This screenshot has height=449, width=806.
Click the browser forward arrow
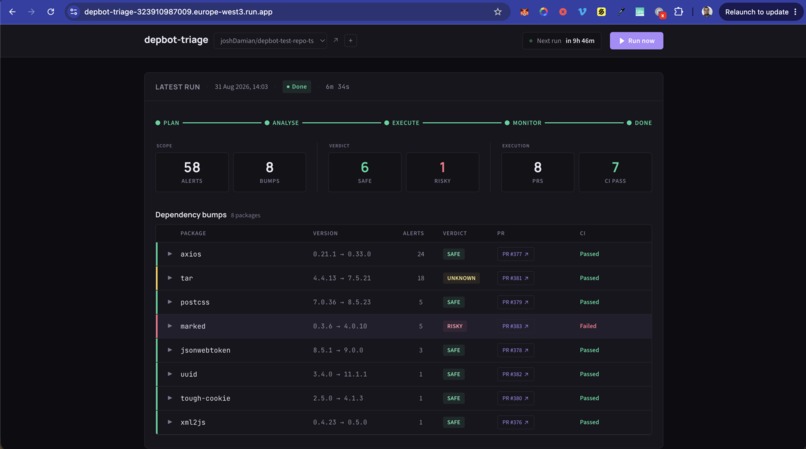tap(31, 12)
